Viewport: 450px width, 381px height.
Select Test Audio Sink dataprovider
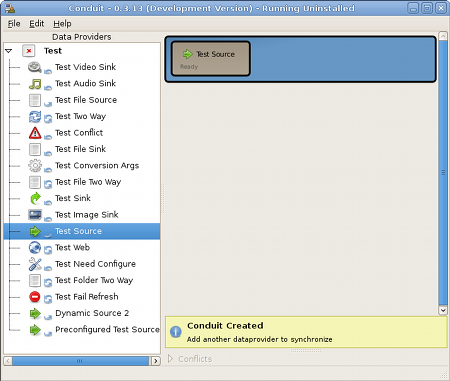coord(85,83)
